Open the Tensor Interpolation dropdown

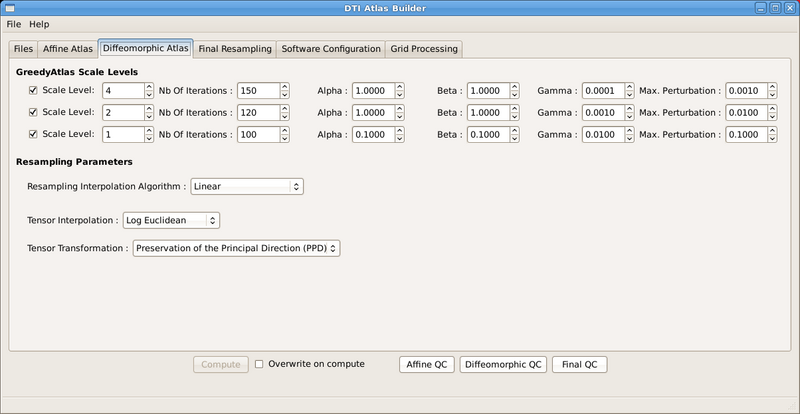point(171,221)
